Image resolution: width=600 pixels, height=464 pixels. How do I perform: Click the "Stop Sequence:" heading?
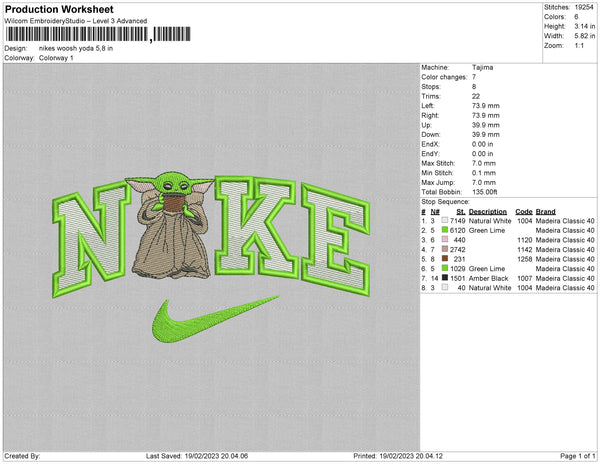[x=445, y=202]
